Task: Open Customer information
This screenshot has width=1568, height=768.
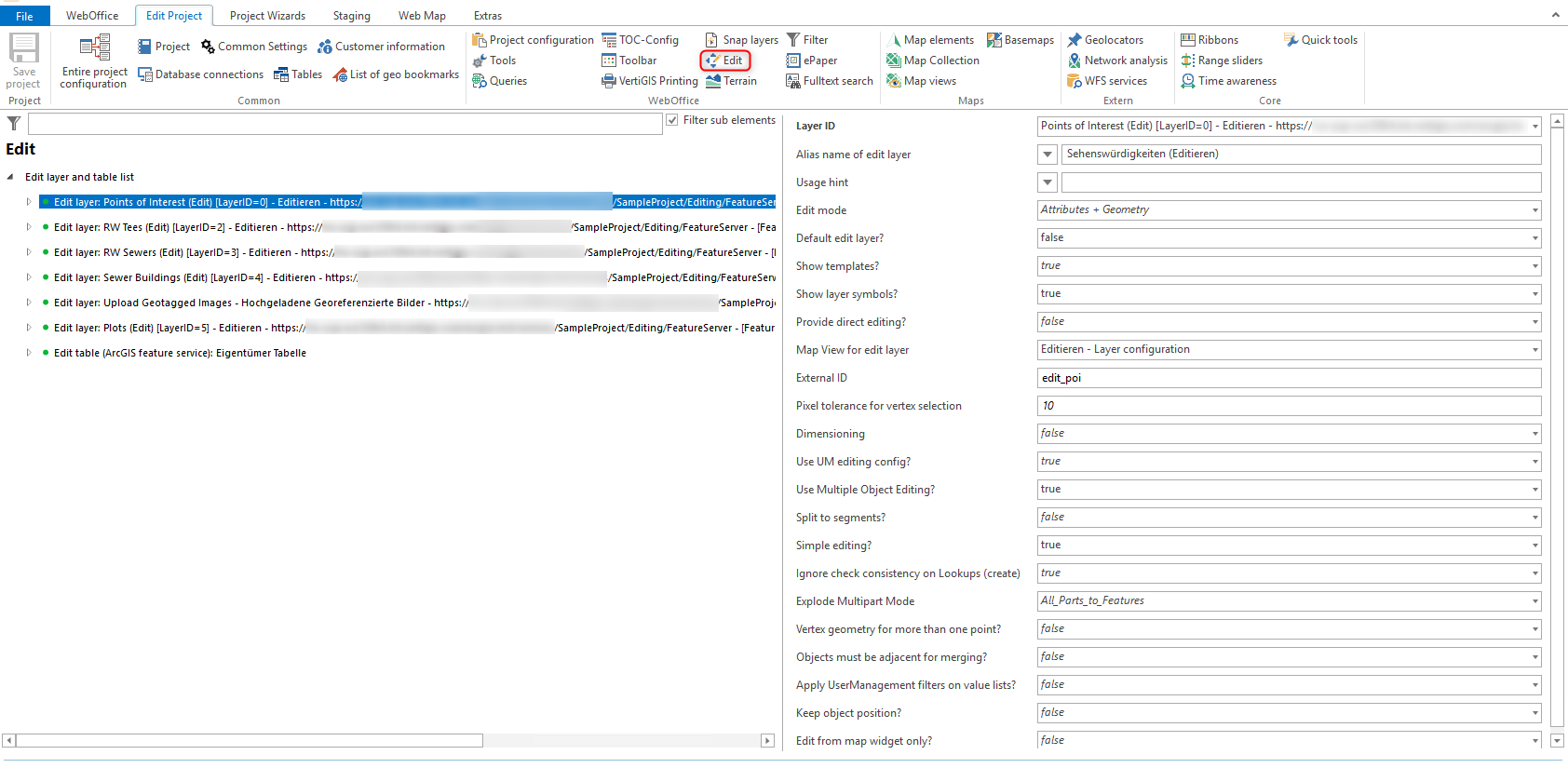Action: click(381, 47)
